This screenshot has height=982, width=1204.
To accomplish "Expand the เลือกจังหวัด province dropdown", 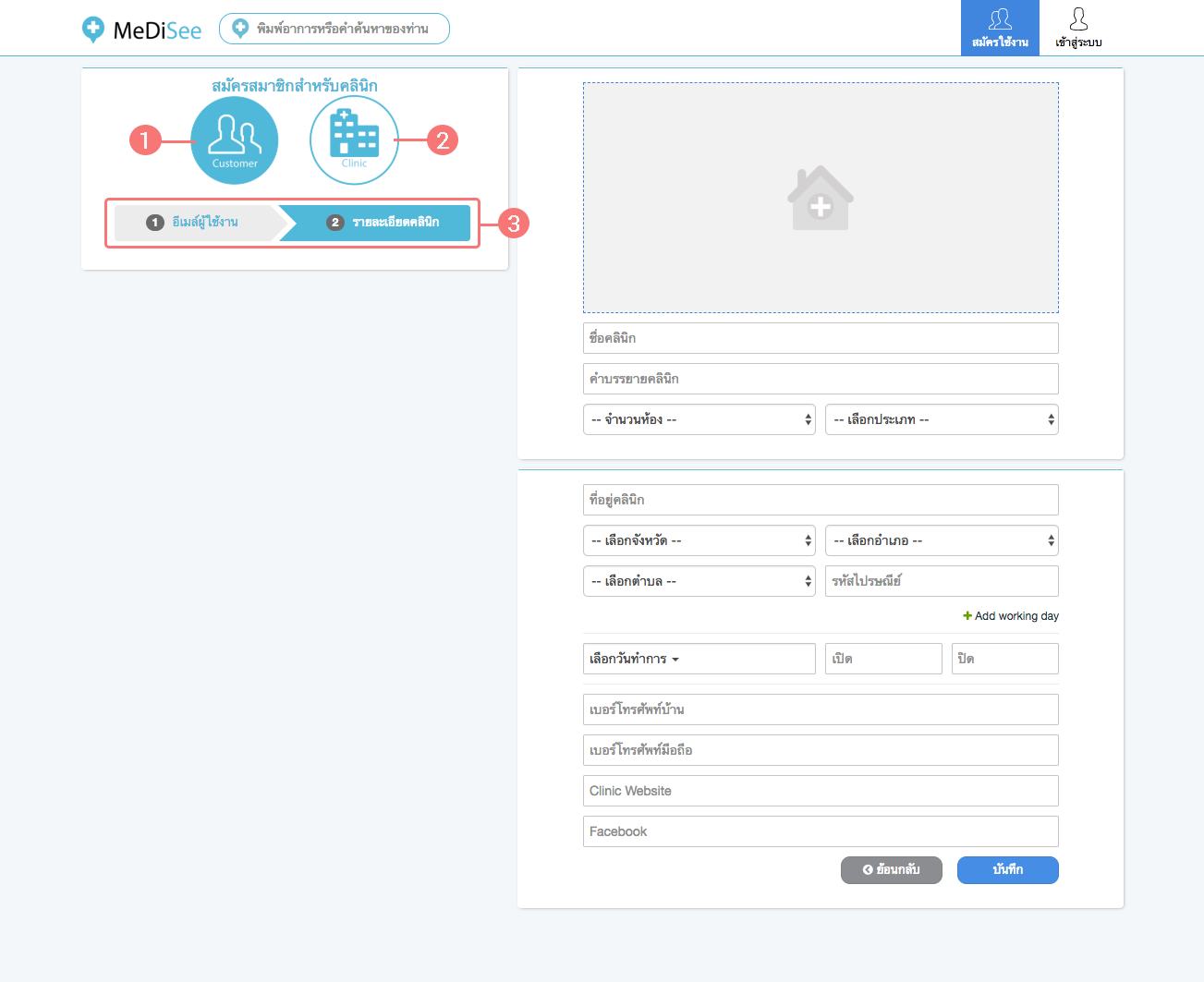I will coord(699,540).
